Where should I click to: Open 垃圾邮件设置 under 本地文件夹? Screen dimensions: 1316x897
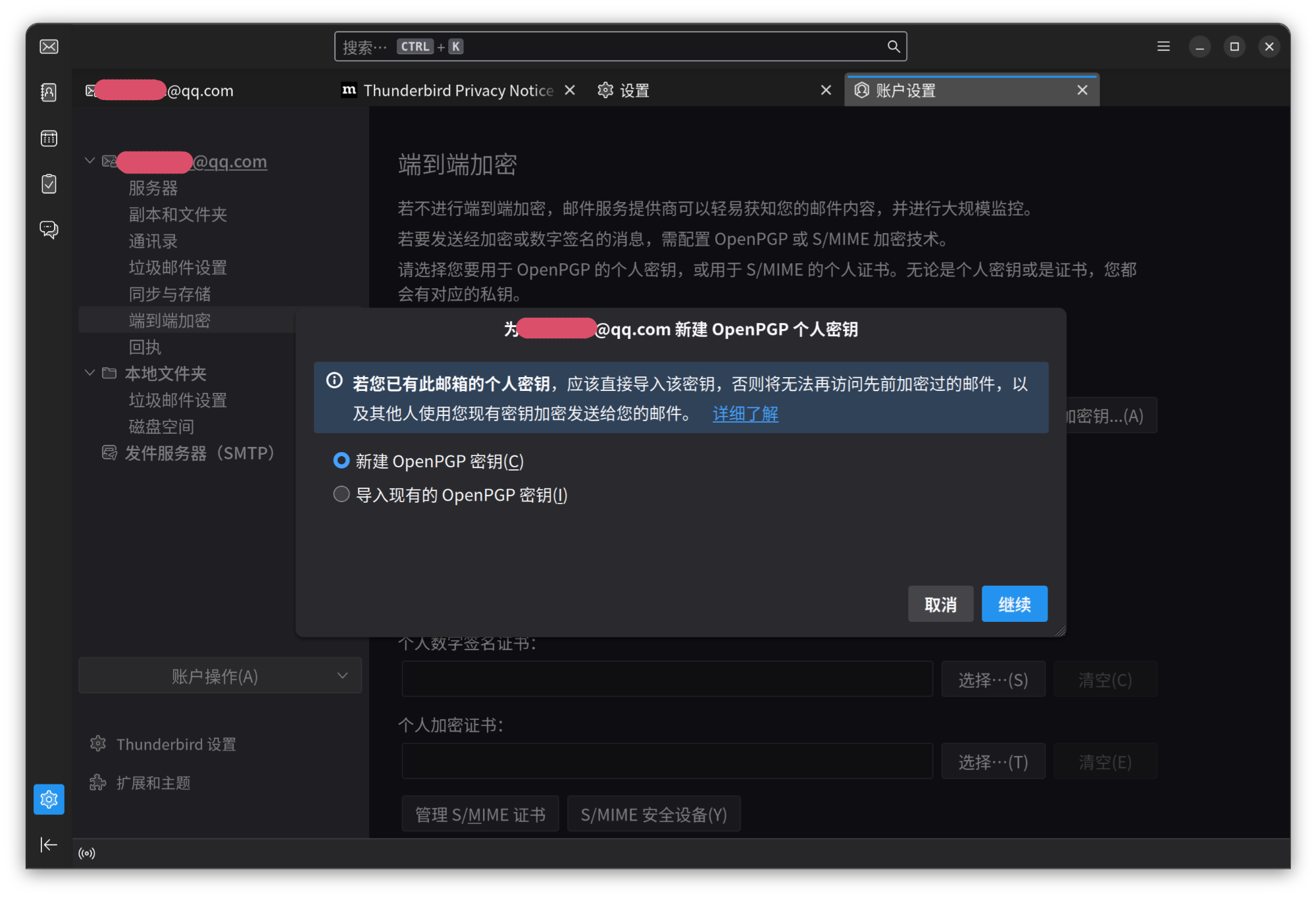[x=178, y=400]
